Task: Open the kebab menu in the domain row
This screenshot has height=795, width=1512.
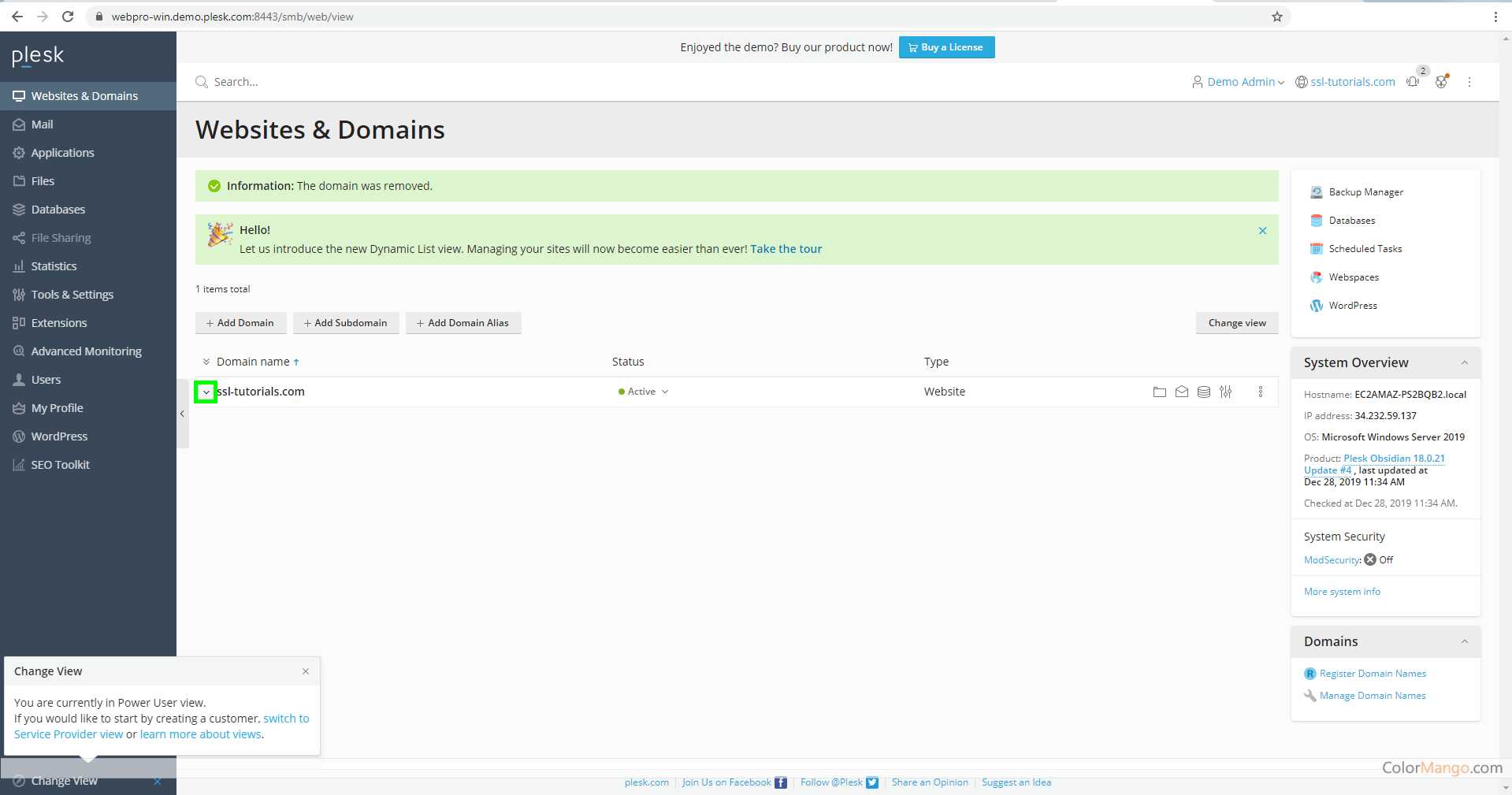Action: point(1260,392)
